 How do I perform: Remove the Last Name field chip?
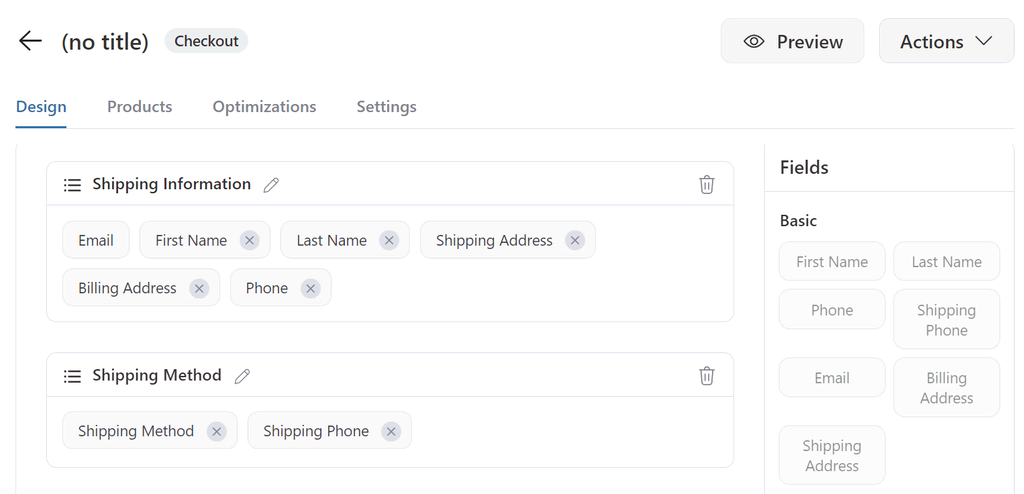click(389, 240)
